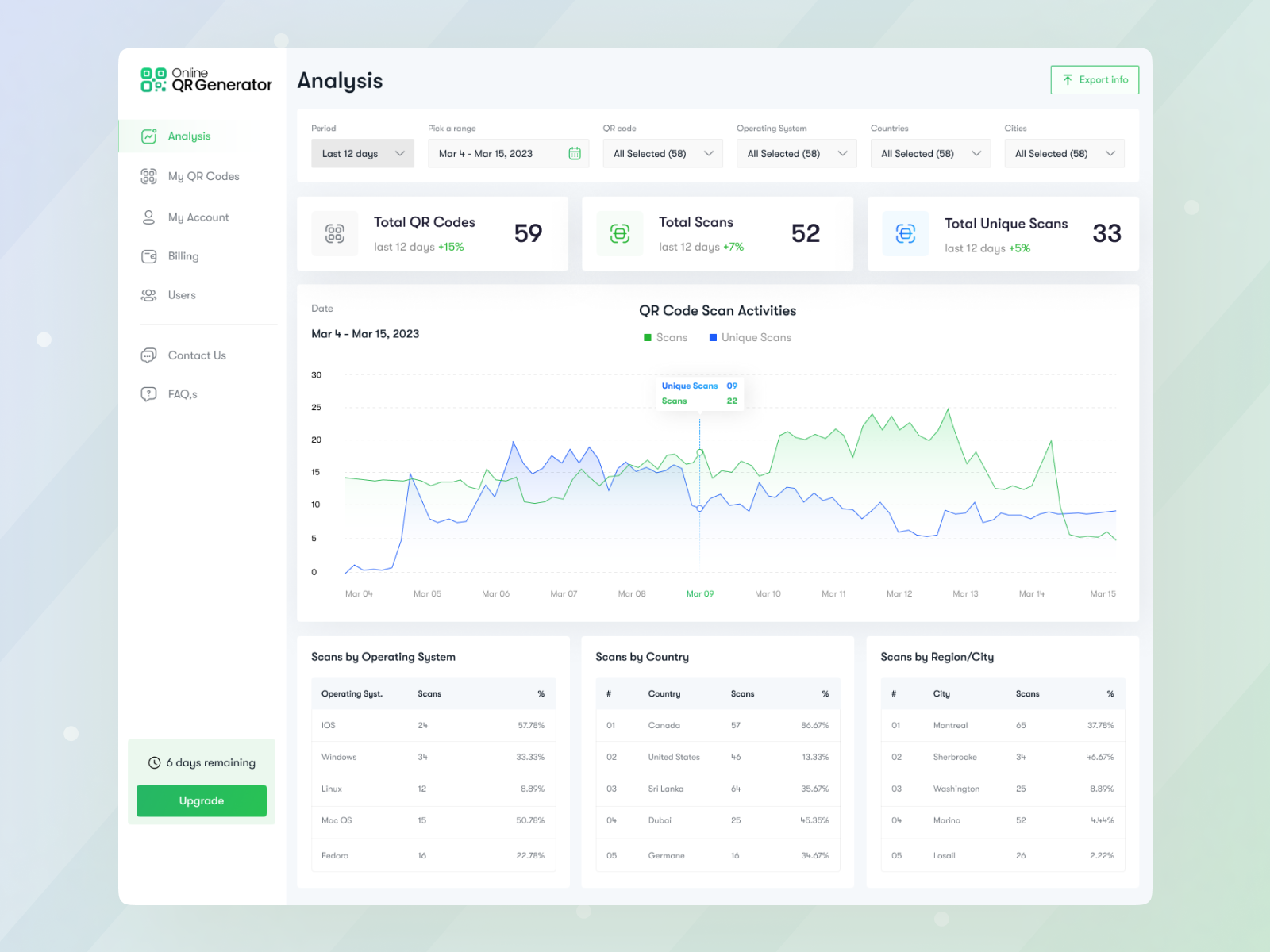Click the My QR Codes grid icon
The image size is (1270, 952).
click(x=148, y=176)
